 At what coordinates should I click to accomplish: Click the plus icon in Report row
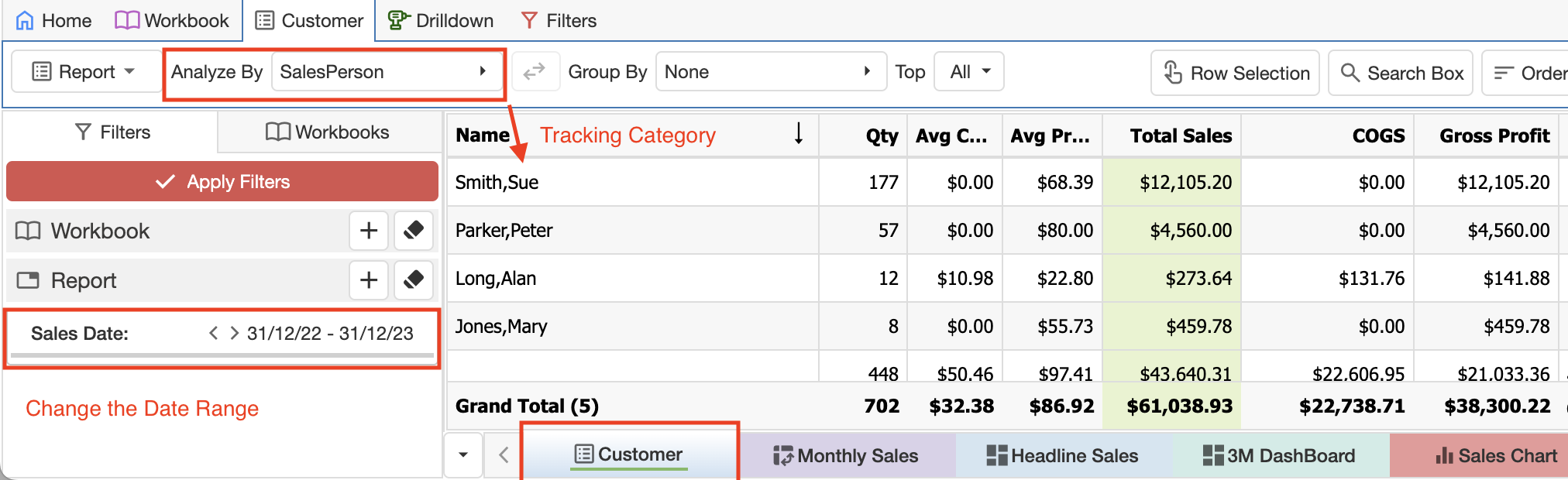click(x=369, y=280)
